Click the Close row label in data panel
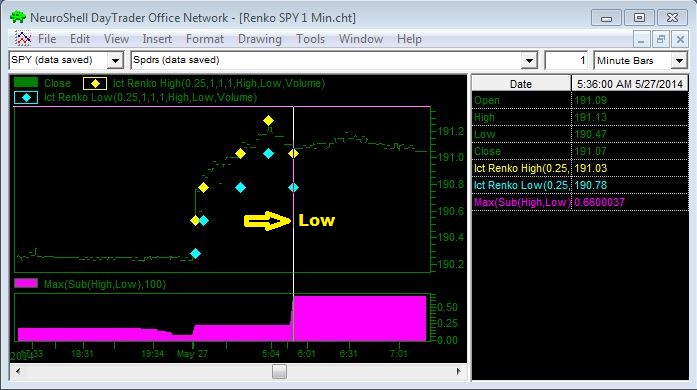This screenshot has width=697, height=390. pos(487,151)
